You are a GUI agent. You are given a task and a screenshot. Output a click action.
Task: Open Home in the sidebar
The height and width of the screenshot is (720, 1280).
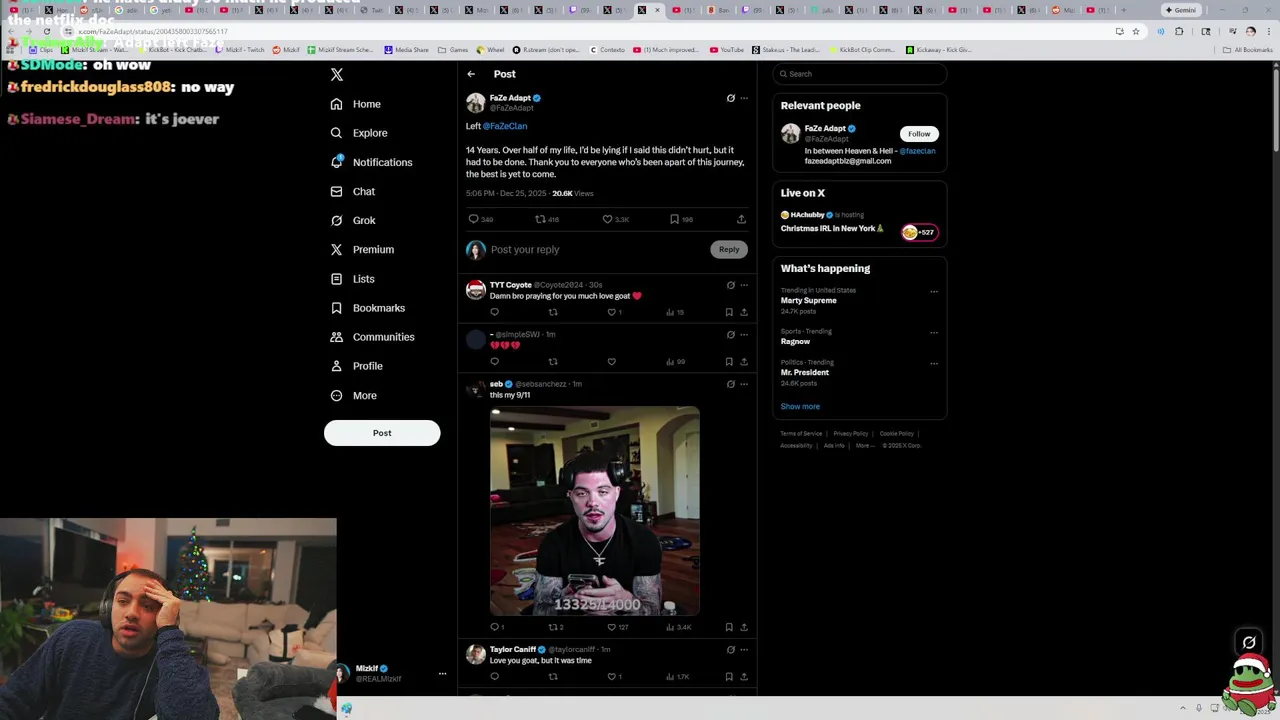356,104
